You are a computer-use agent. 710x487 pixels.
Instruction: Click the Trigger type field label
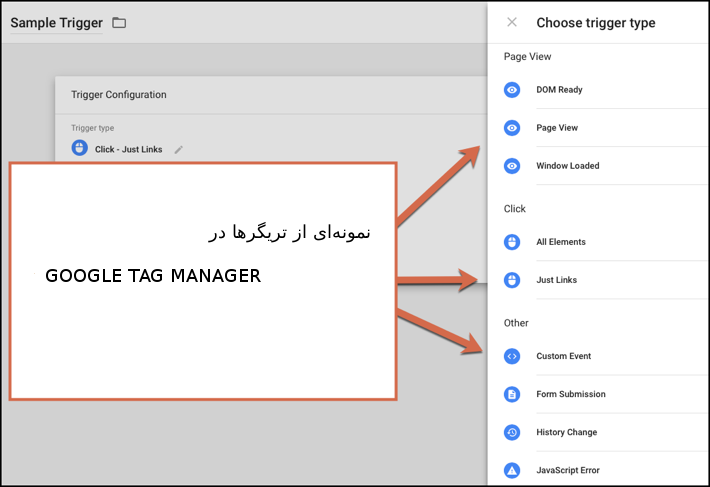point(92,128)
